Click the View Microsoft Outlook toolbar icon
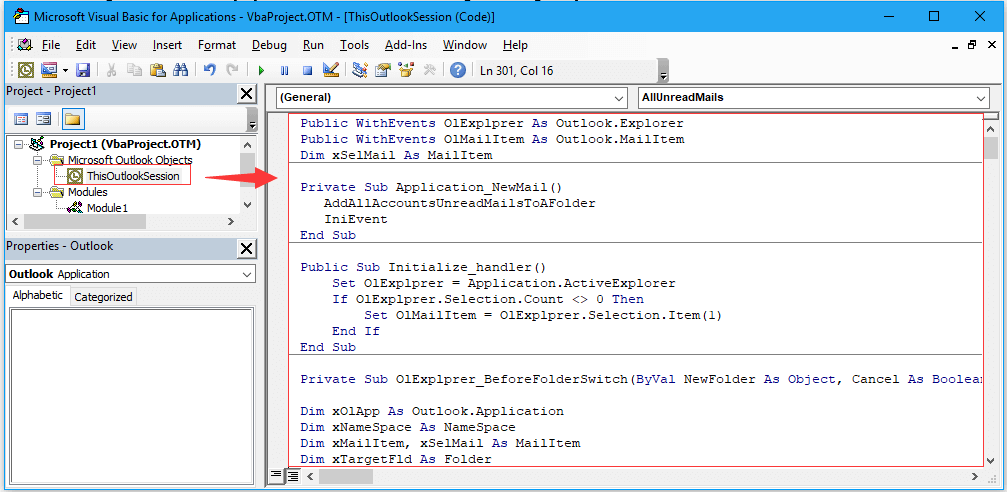Image resolution: width=1007 pixels, height=492 pixels. point(26,70)
